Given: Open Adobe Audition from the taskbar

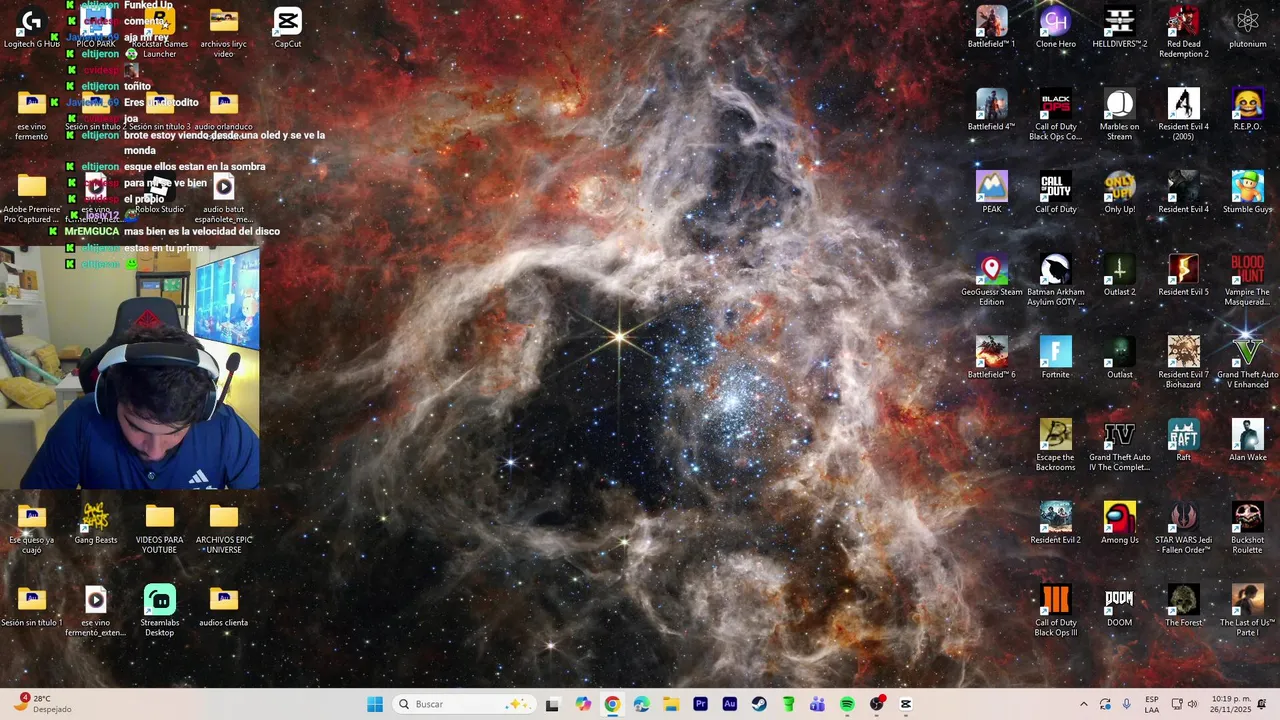Looking at the screenshot, I should [x=729, y=704].
